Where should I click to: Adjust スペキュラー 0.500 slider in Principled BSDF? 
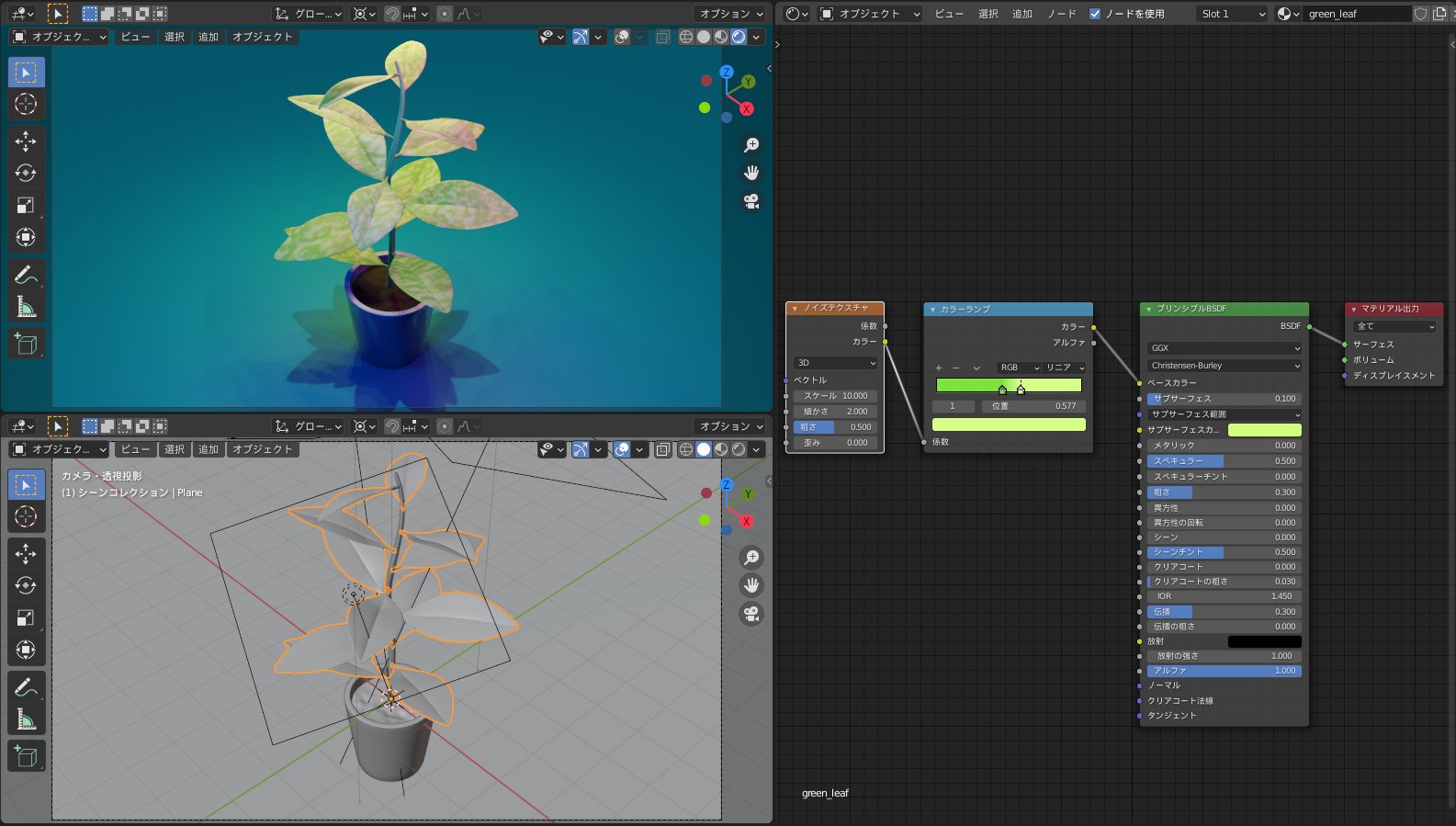[x=1225, y=461]
